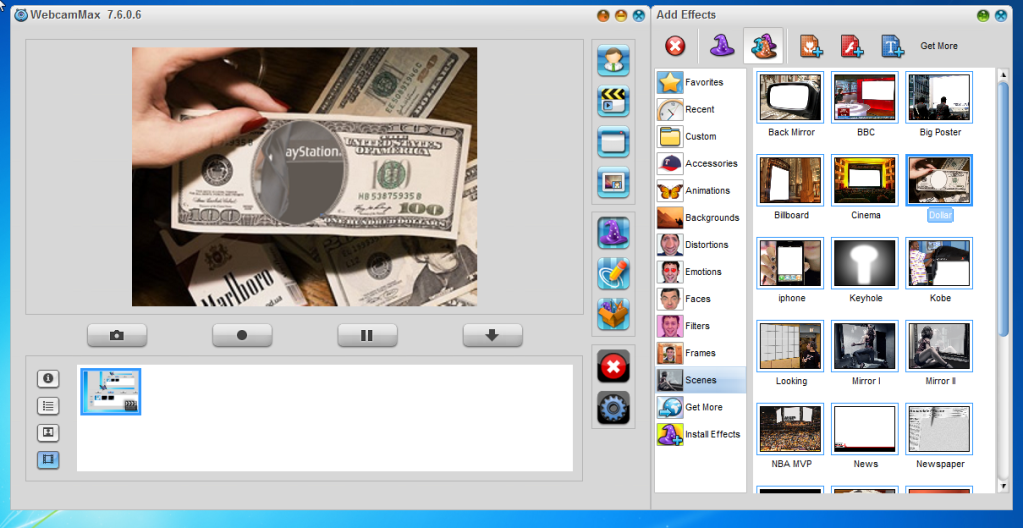
Task: Select the Backgrounds category
Action: pos(701,218)
